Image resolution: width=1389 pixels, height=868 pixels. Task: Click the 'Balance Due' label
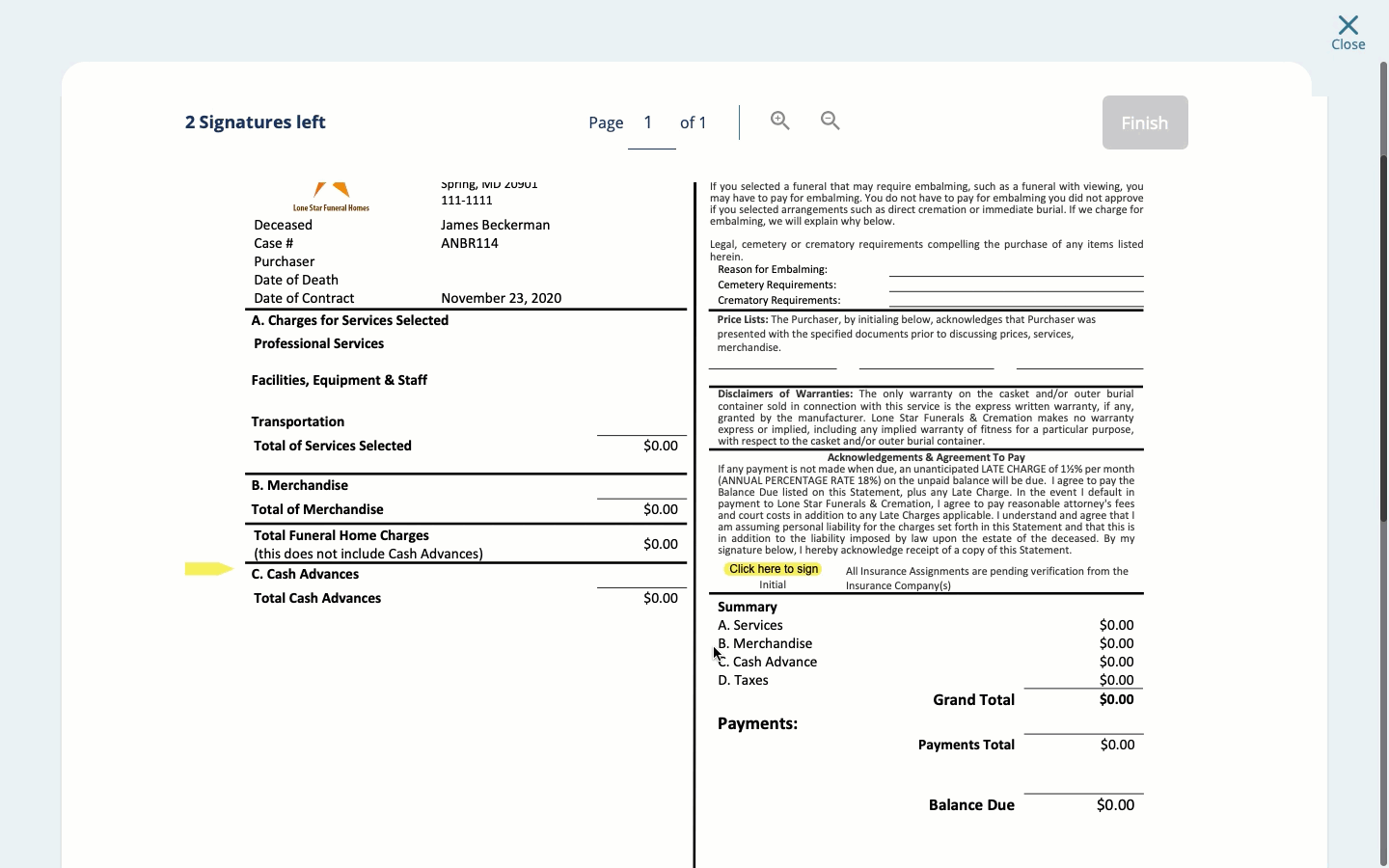(x=971, y=805)
